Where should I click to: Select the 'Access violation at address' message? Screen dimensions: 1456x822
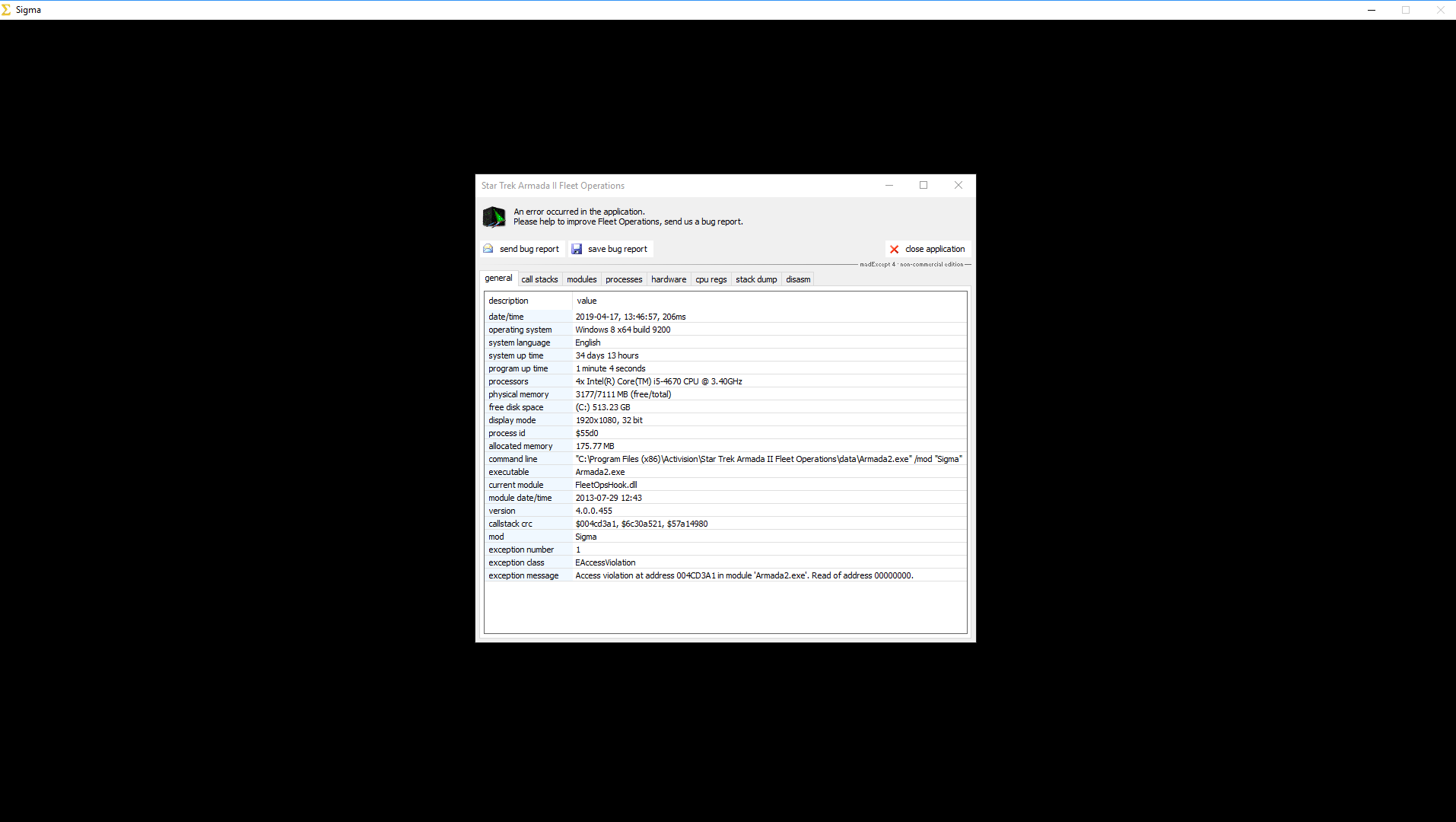click(x=745, y=575)
